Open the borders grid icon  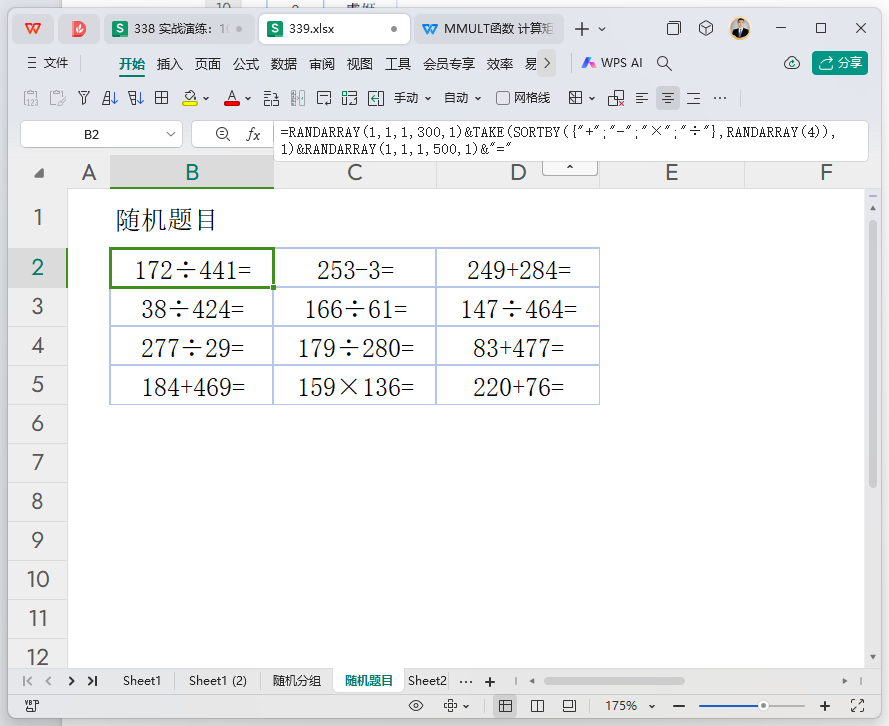162,98
